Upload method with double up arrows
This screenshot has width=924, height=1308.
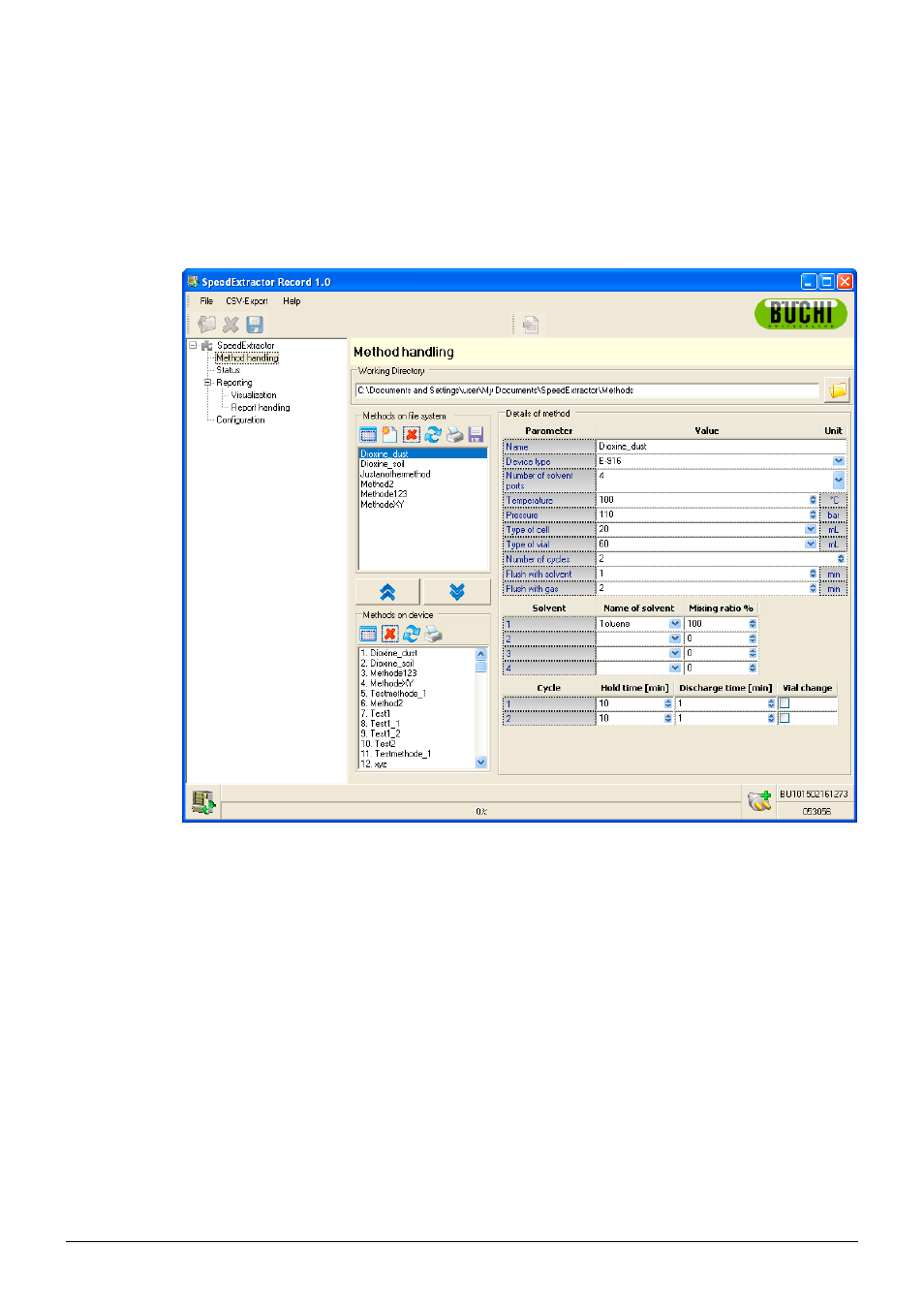pyautogui.click(x=387, y=592)
